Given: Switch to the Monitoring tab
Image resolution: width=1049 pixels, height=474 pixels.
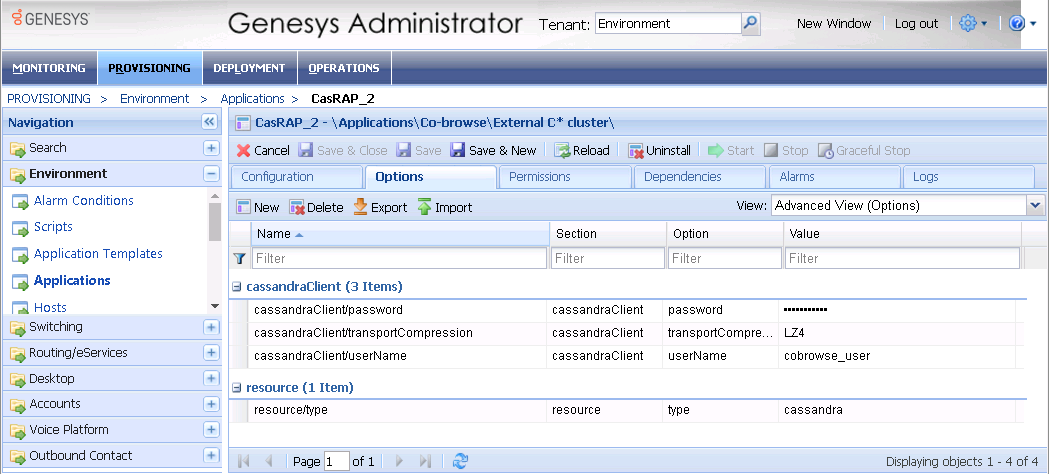Looking at the screenshot, I should coord(49,68).
